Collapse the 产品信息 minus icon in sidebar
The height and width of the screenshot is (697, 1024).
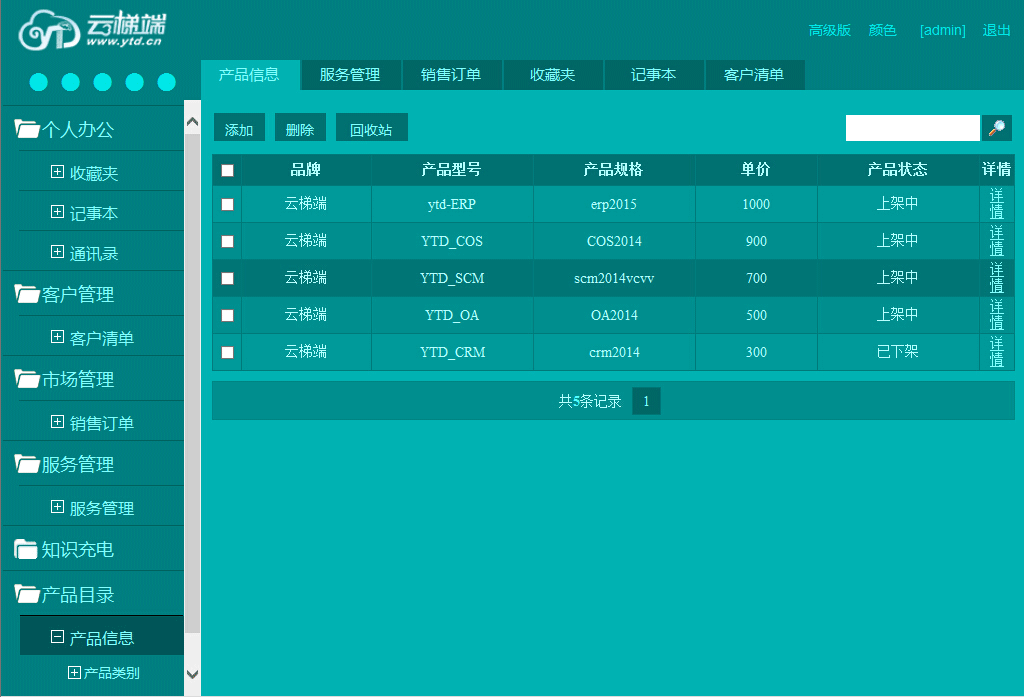coord(57,636)
